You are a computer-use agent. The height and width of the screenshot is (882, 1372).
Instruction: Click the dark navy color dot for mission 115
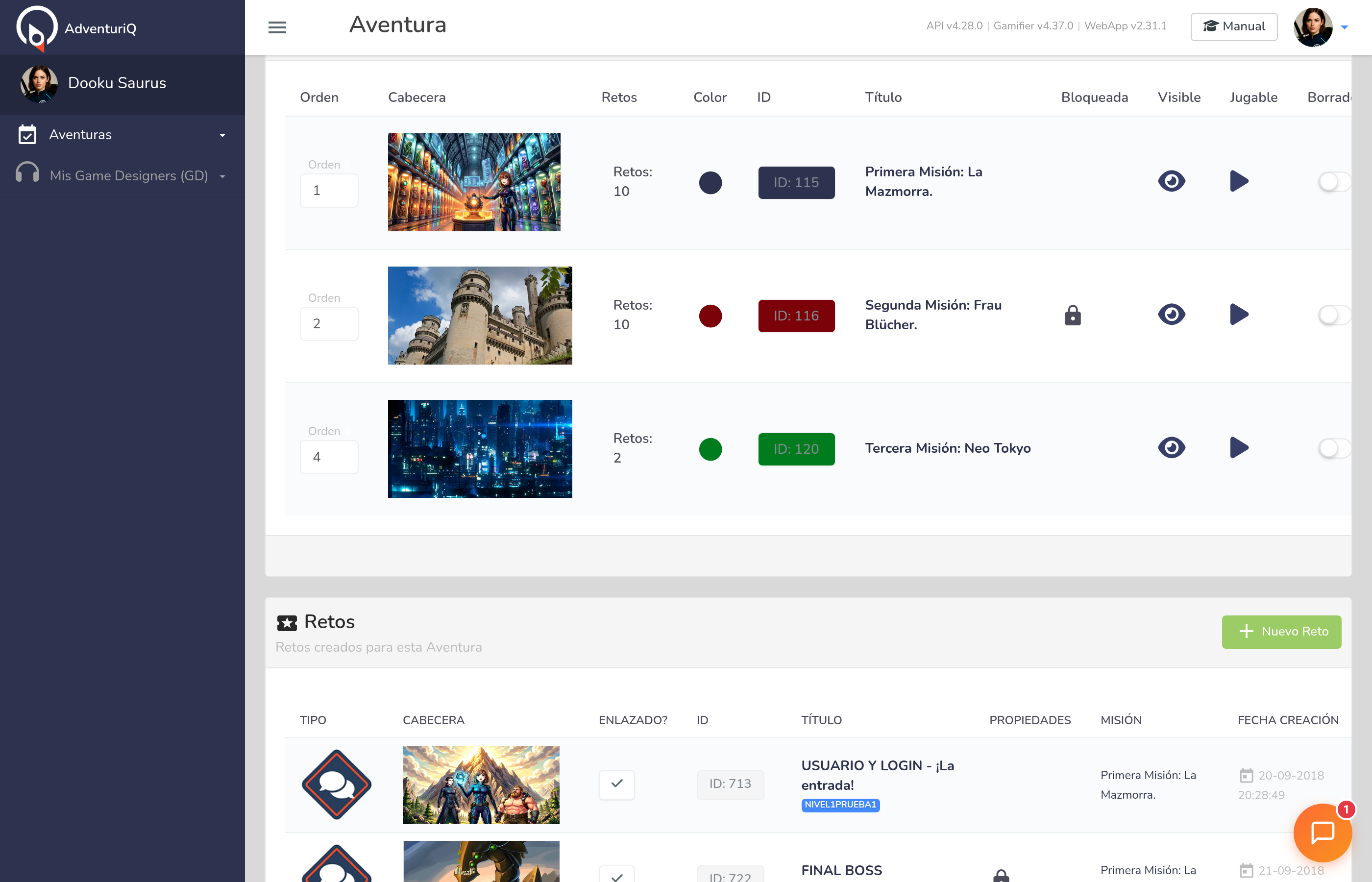click(710, 183)
